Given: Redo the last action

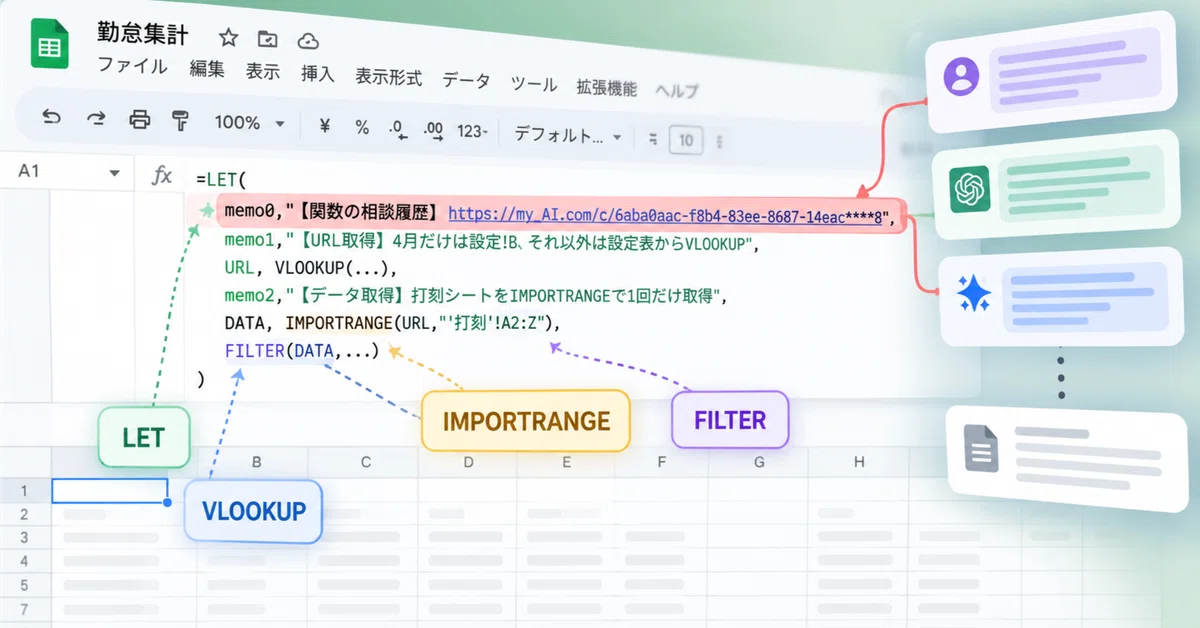Looking at the screenshot, I should click(96, 120).
